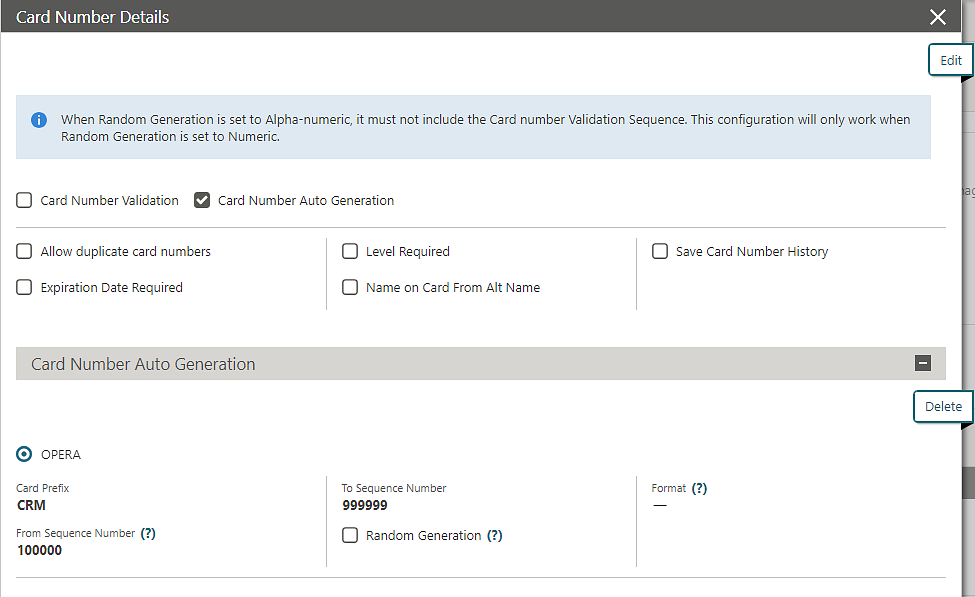The image size is (975, 597).
Task: Click the Card Number Auto Generation section header
Action: [143, 363]
